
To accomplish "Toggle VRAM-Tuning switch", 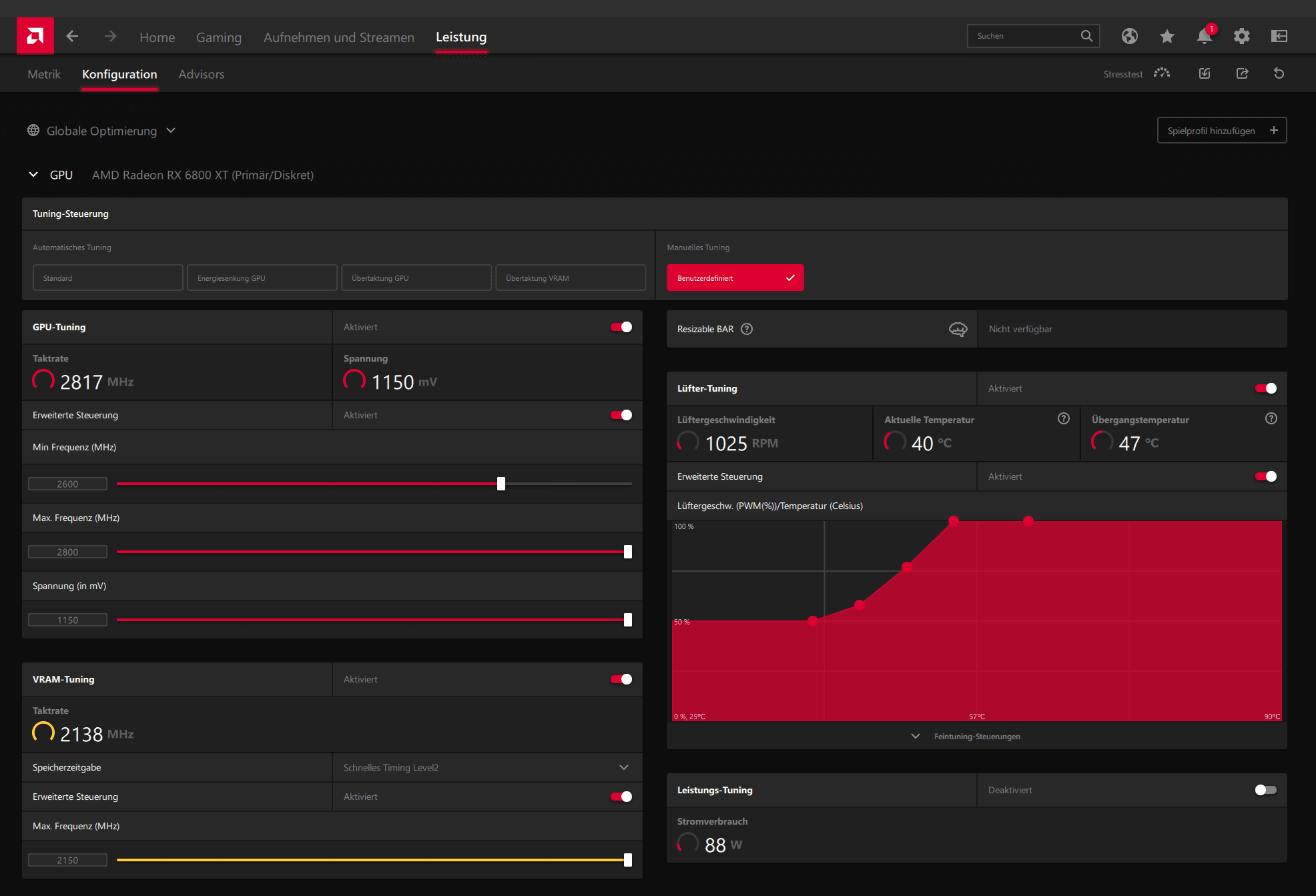I will [x=621, y=679].
